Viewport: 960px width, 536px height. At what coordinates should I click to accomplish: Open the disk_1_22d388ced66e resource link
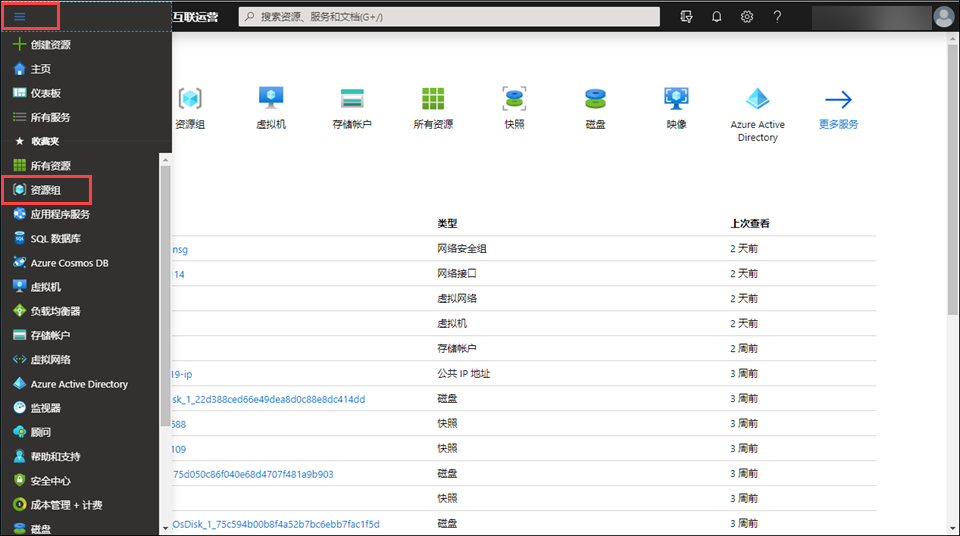coord(268,399)
